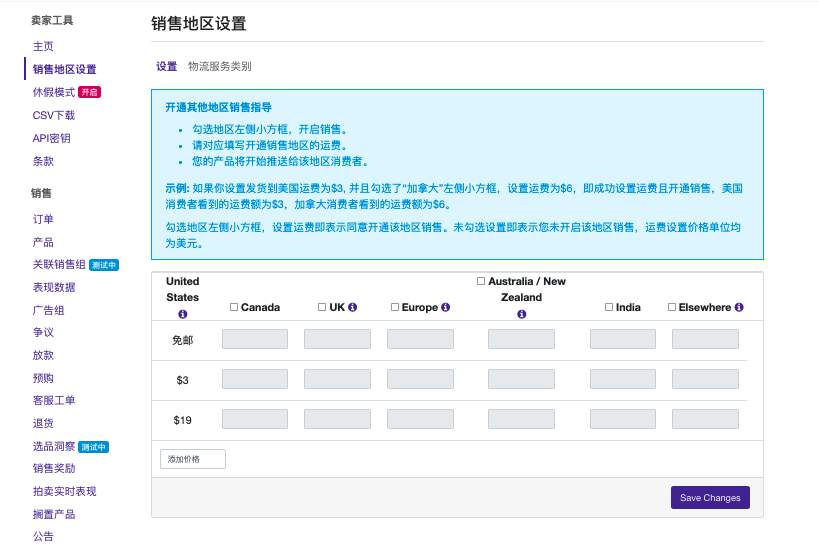Go to 主页 in the sidebar

point(43,47)
